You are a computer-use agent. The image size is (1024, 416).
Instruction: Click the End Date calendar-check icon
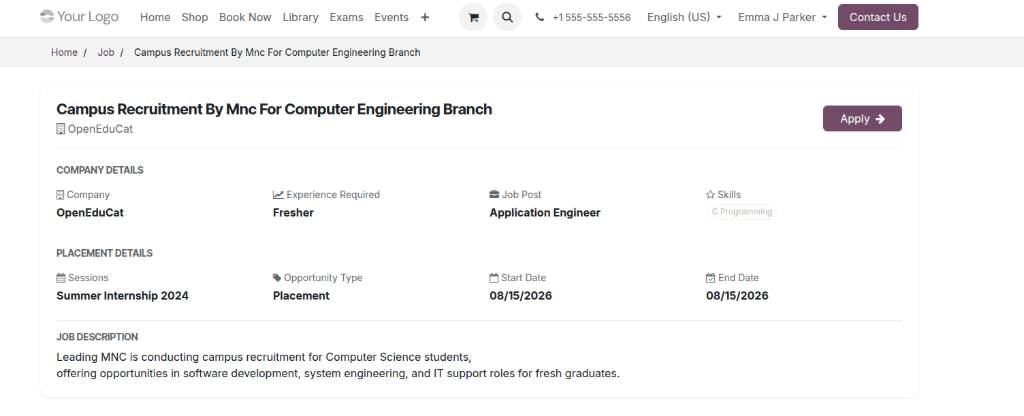(711, 278)
